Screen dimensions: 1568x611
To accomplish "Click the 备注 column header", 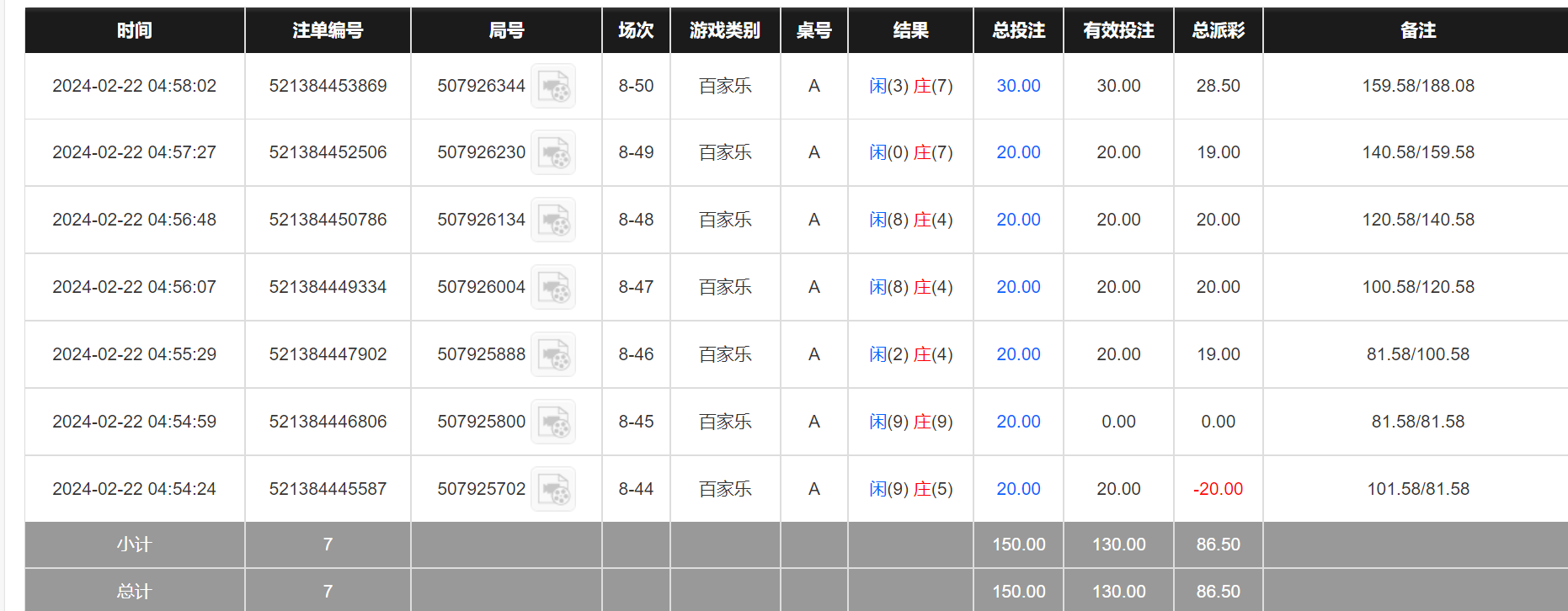I will pyautogui.click(x=1418, y=30).
